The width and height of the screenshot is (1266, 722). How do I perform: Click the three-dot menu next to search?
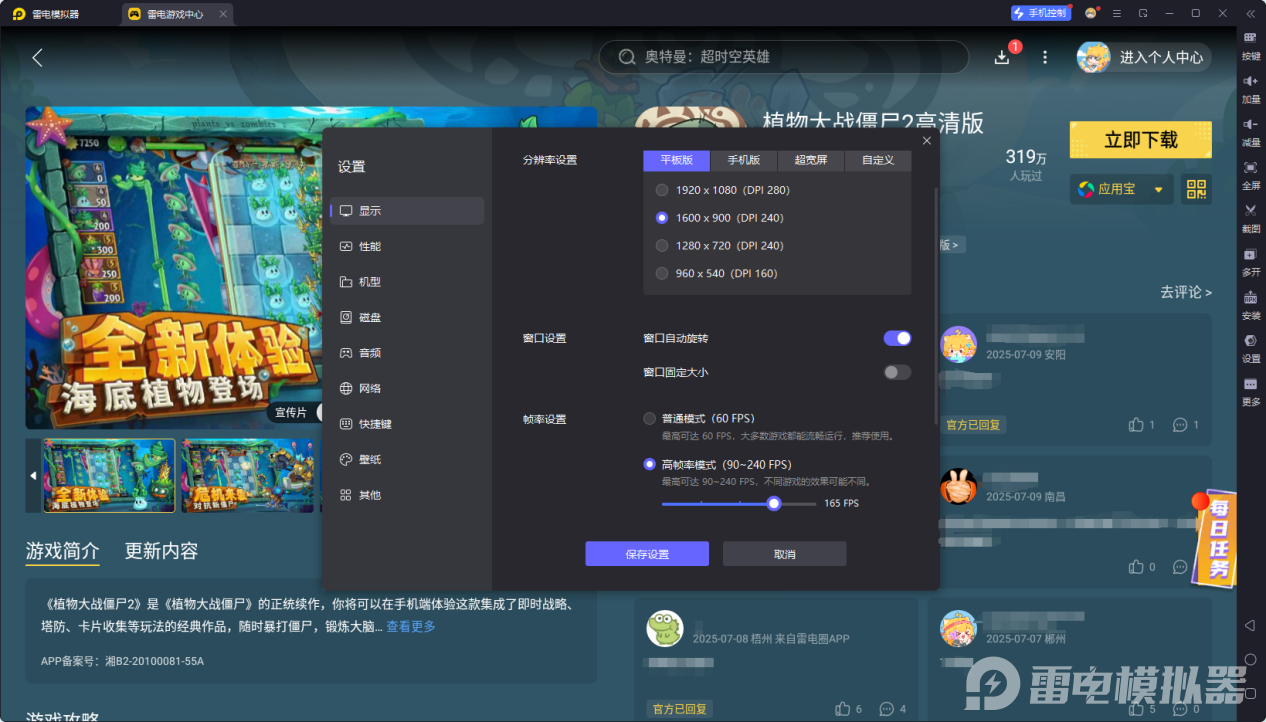click(x=1044, y=57)
